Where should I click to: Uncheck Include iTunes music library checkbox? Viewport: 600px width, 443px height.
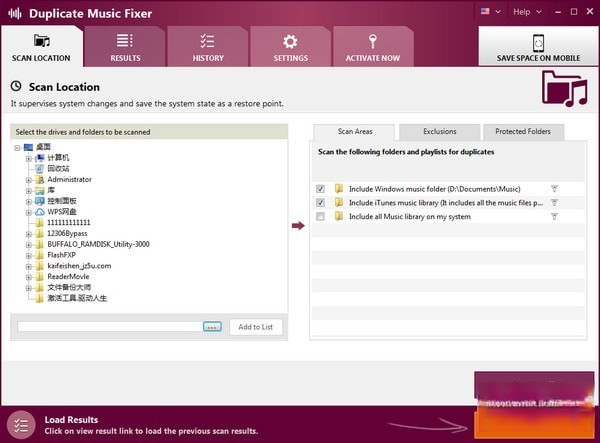click(x=320, y=203)
